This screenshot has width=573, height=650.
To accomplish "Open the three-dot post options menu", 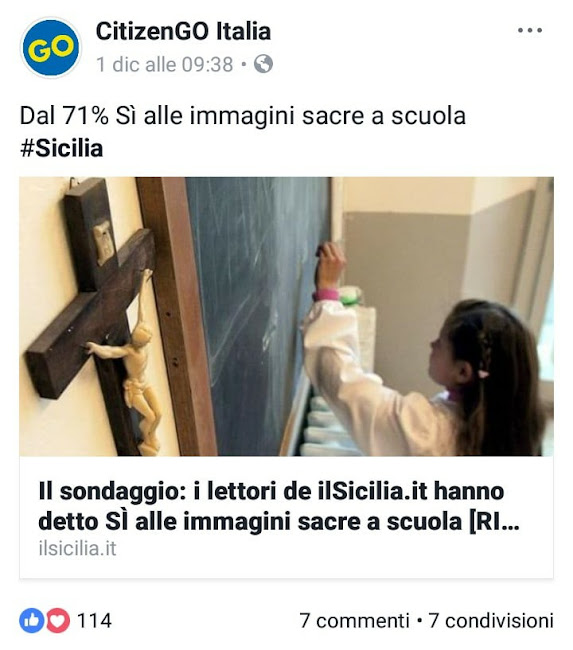I will 529,30.
